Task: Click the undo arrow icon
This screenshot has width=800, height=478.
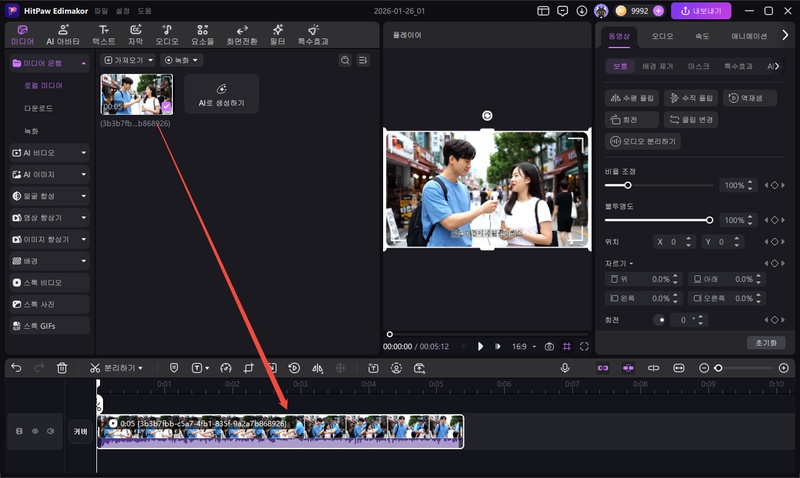Action: point(16,368)
